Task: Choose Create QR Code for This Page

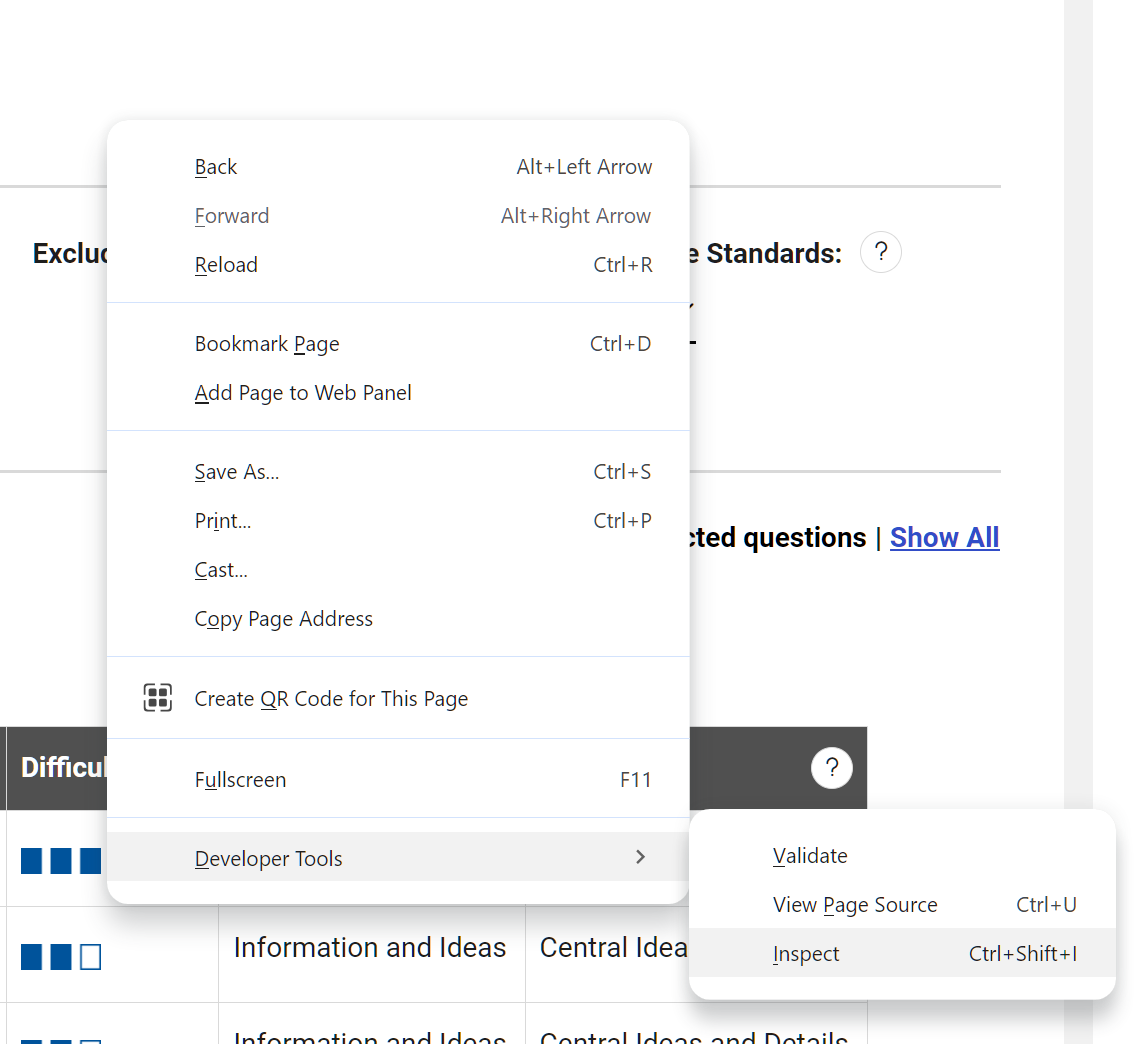Action: (x=398, y=698)
